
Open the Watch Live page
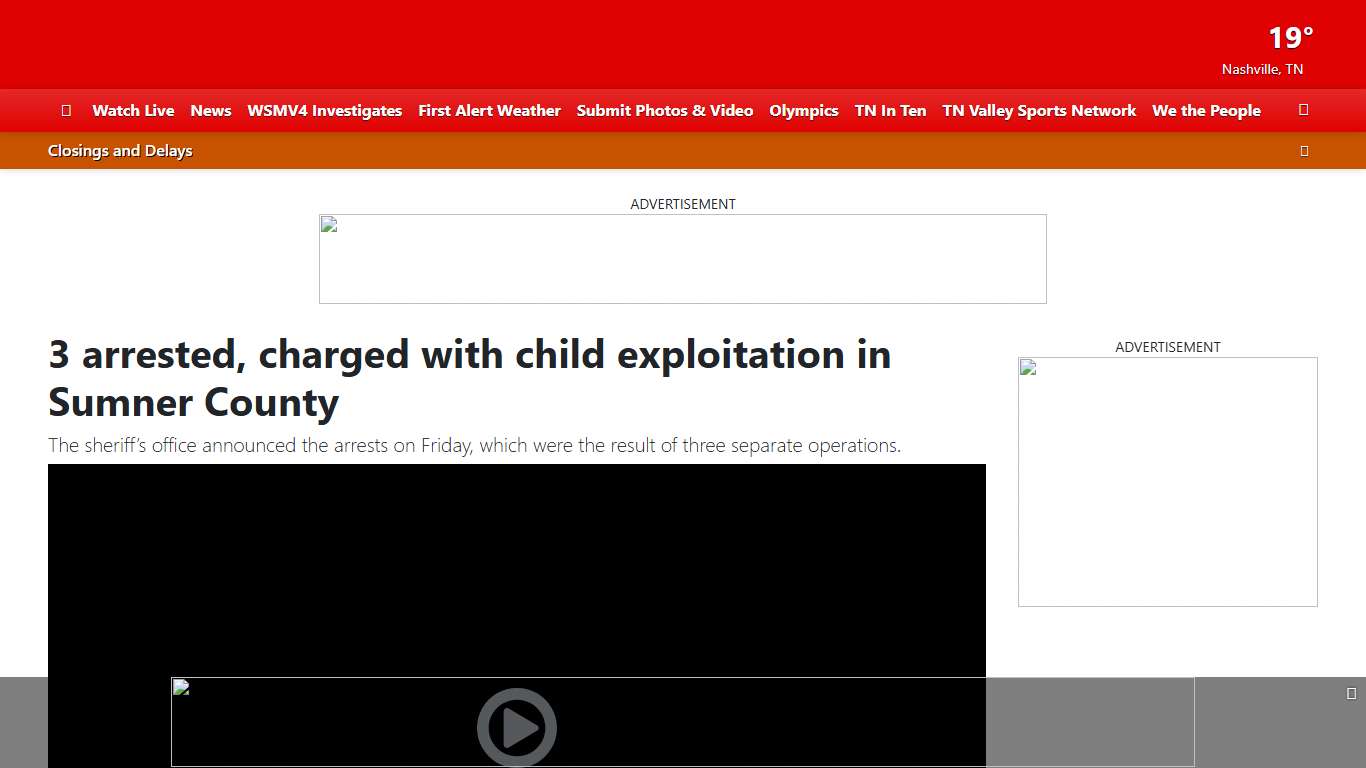[x=133, y=111]
